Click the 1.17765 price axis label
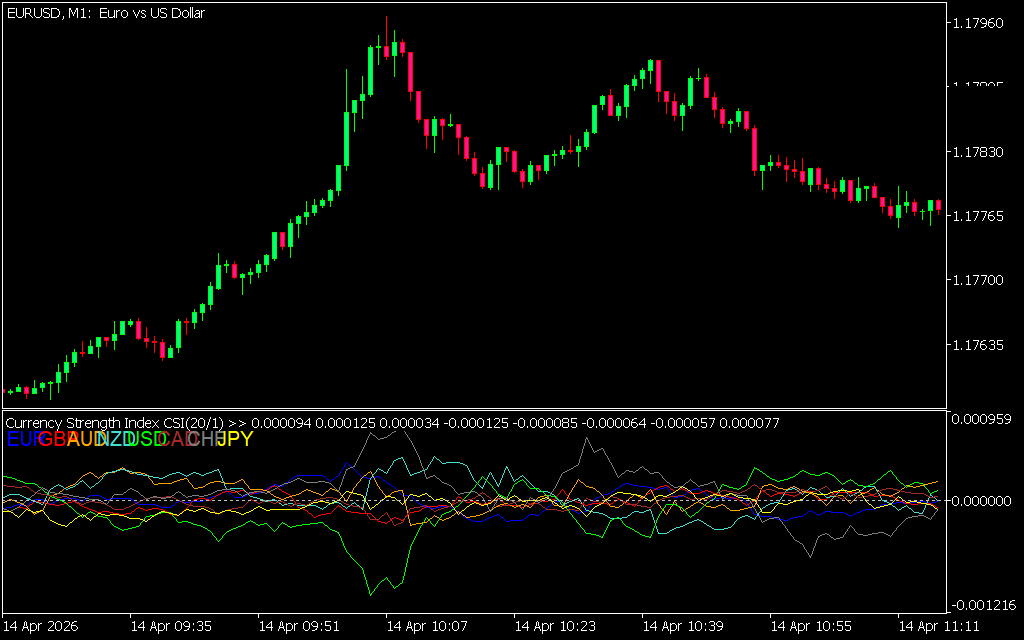The height and width of the screenshot is (640, 1024). 982,216
